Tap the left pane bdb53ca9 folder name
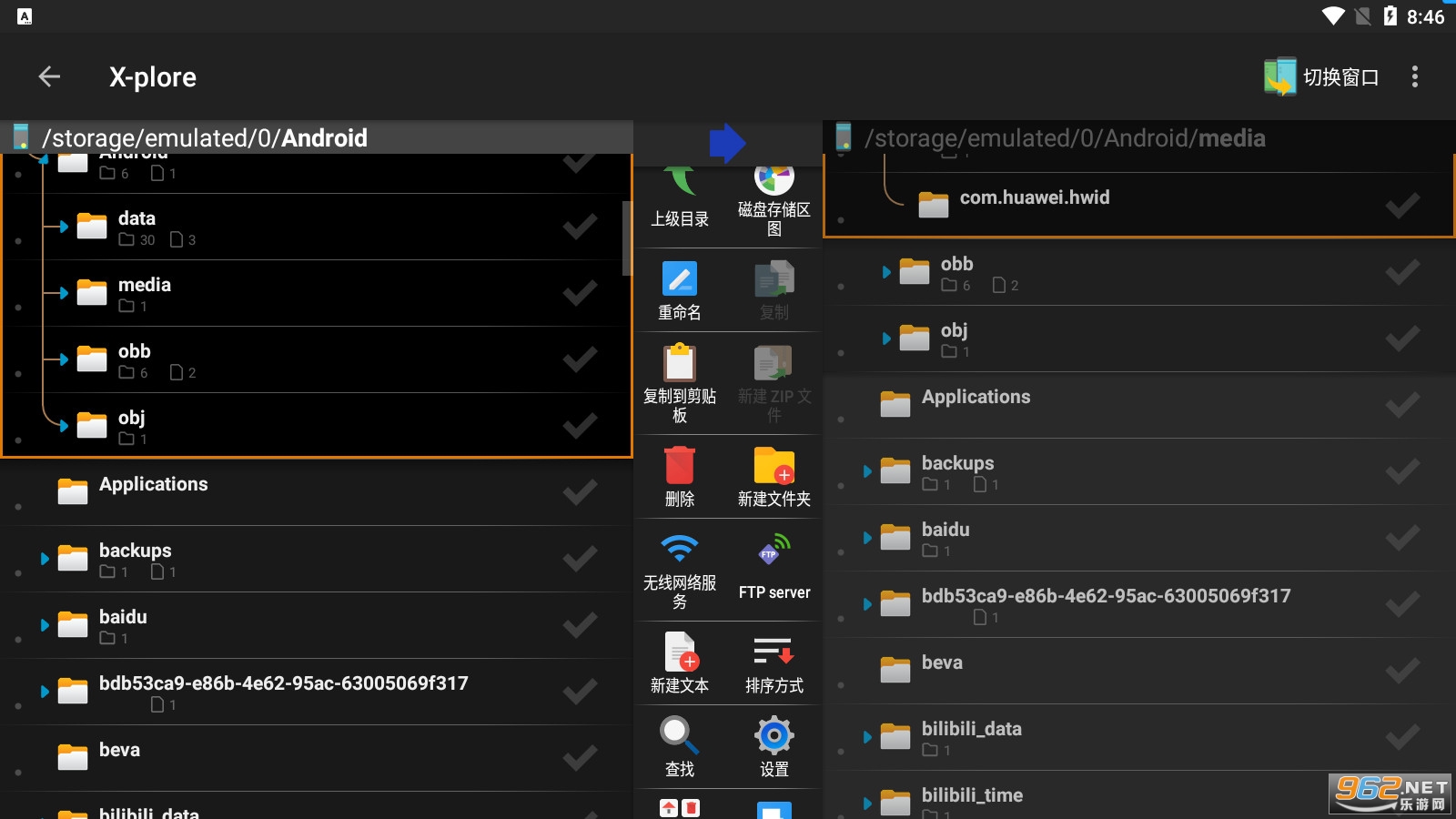 pyautogui.click(x=284, y=683)
